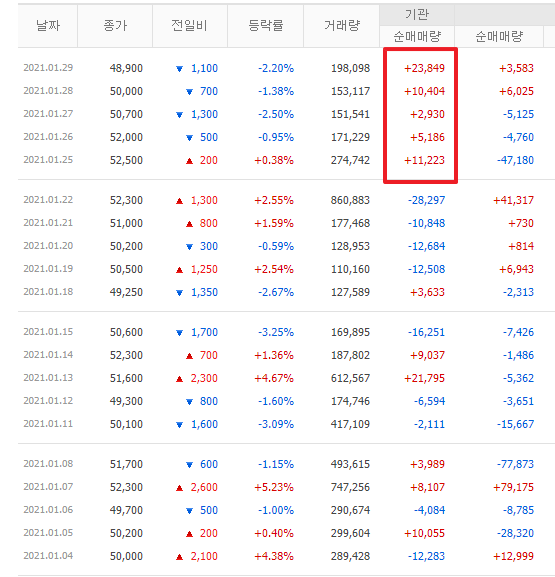Click the 전일비 column header

[190, 26]
